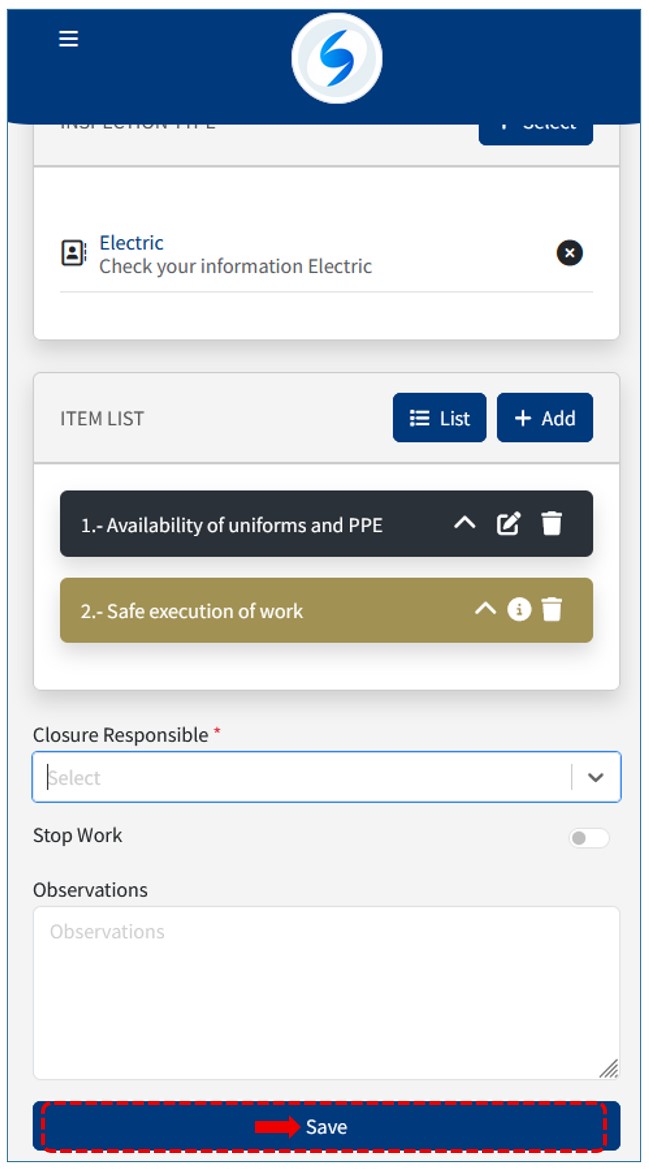Delete the Availability of uniforms item
The width and height of the screenshot is (649, 1174).
(552, 523)
